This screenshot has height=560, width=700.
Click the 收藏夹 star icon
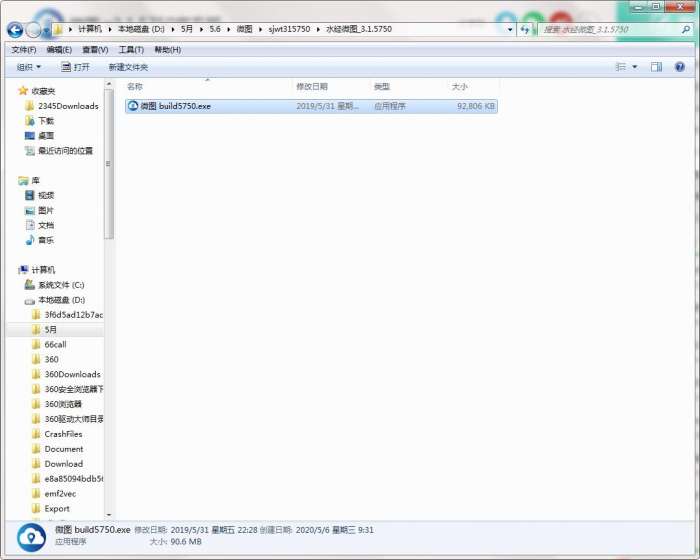[23, 91]
